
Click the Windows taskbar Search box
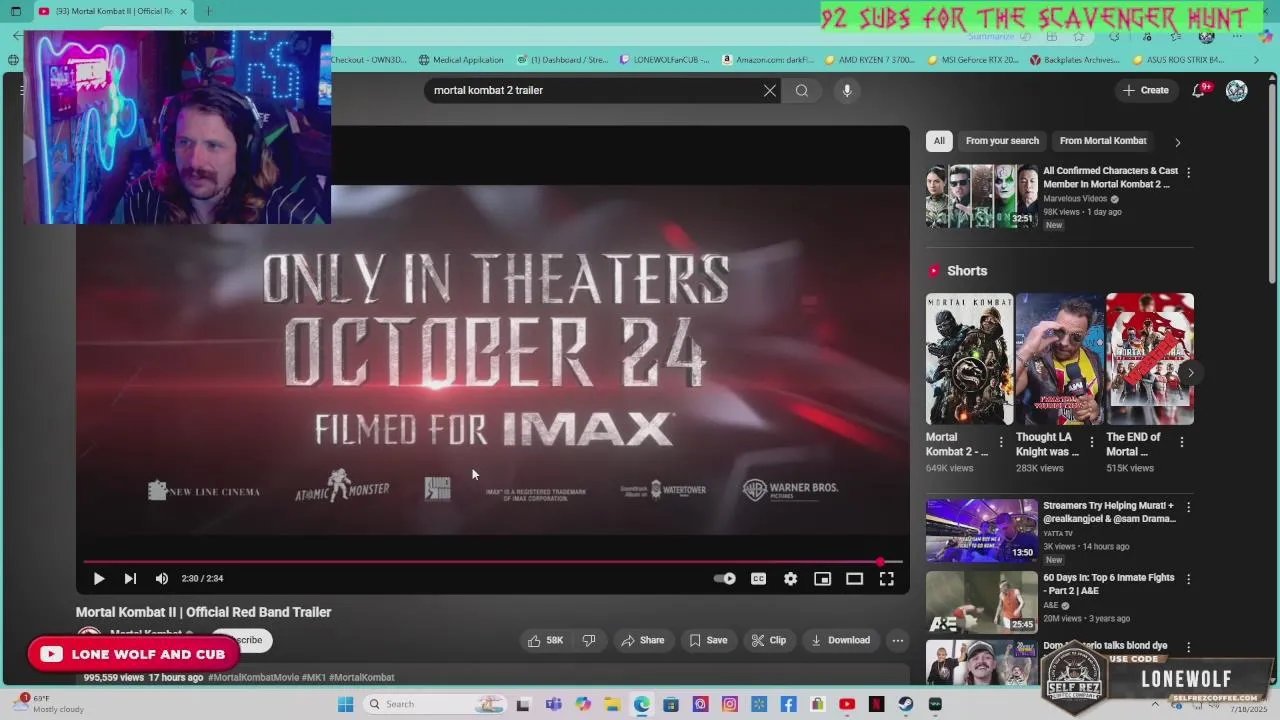(x=435, y=704)
